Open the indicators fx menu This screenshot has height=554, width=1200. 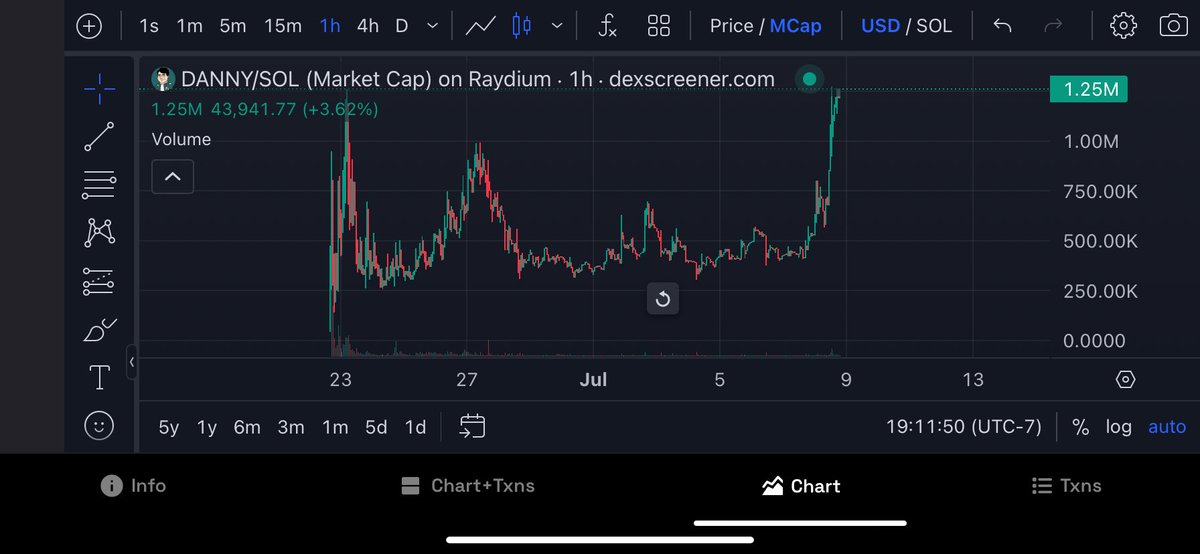(607, 26)
